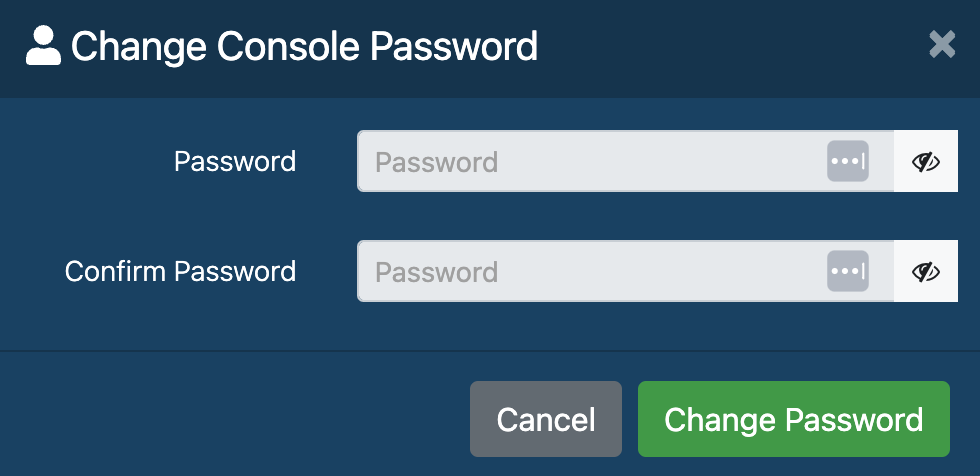Screen dimensions: 980x476
Task: Reveal Confirm Password using its eye icon
Action: pyautogui.click(x=926, y=271)
